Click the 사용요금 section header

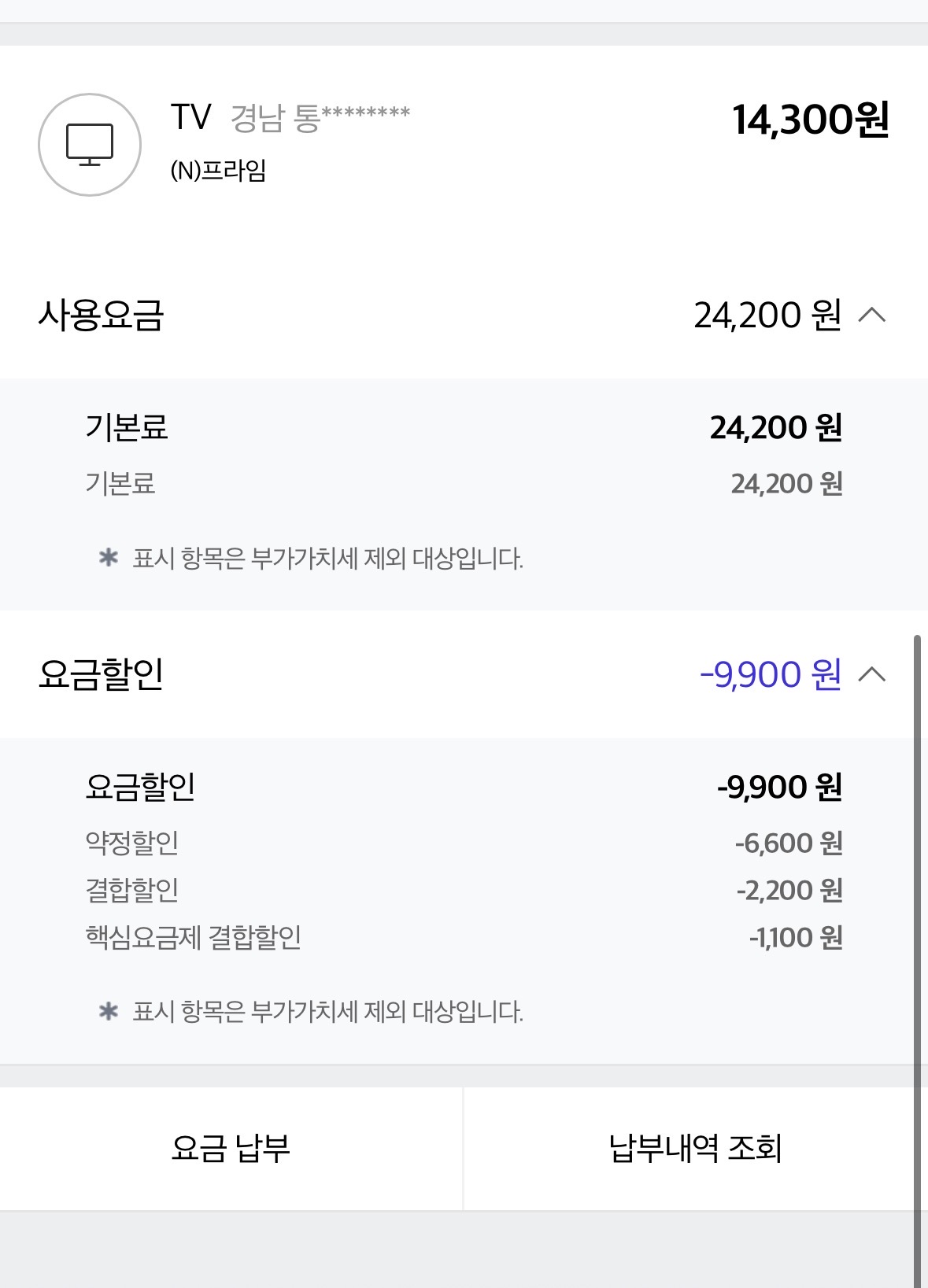pyautogui.click(x=101, y=316)
